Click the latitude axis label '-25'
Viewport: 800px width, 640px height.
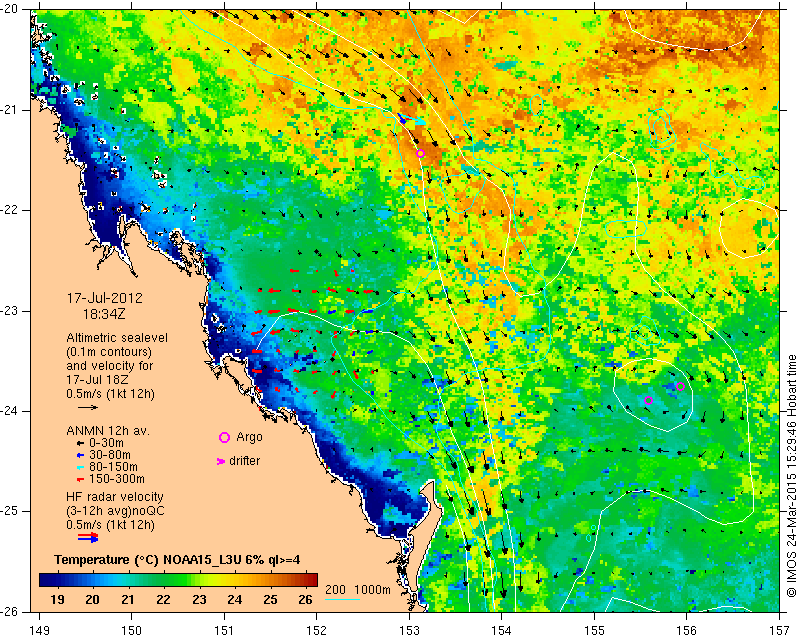click(x=9, y=511)
